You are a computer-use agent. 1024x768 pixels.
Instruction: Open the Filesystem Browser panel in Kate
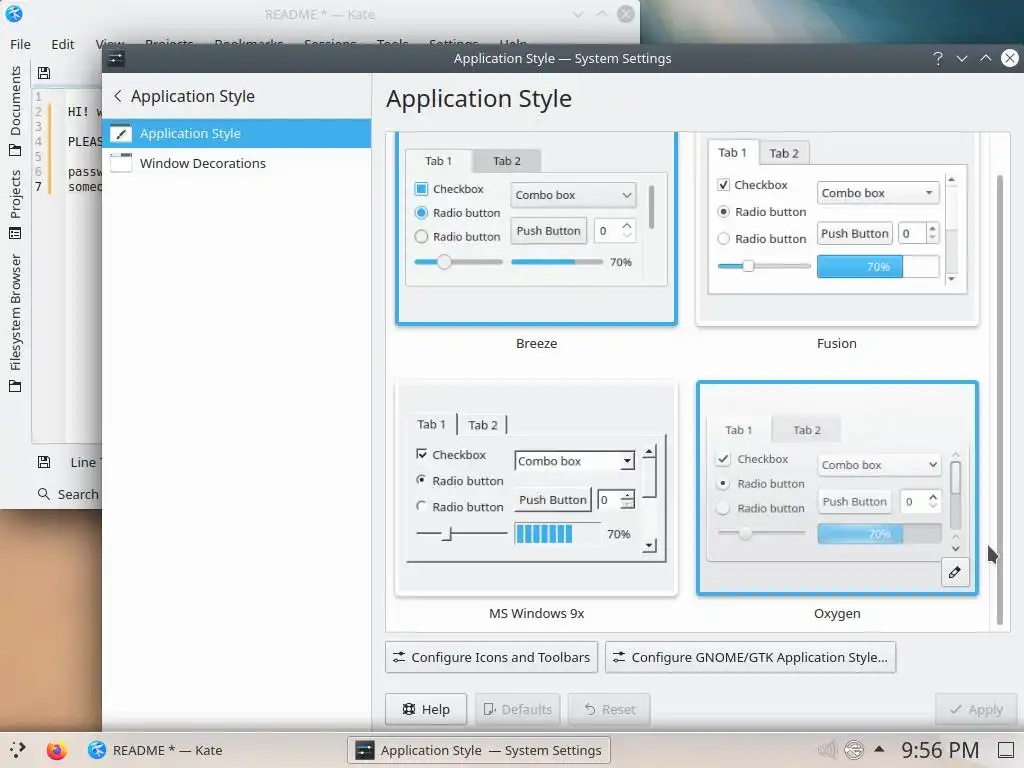pos(15,323)
